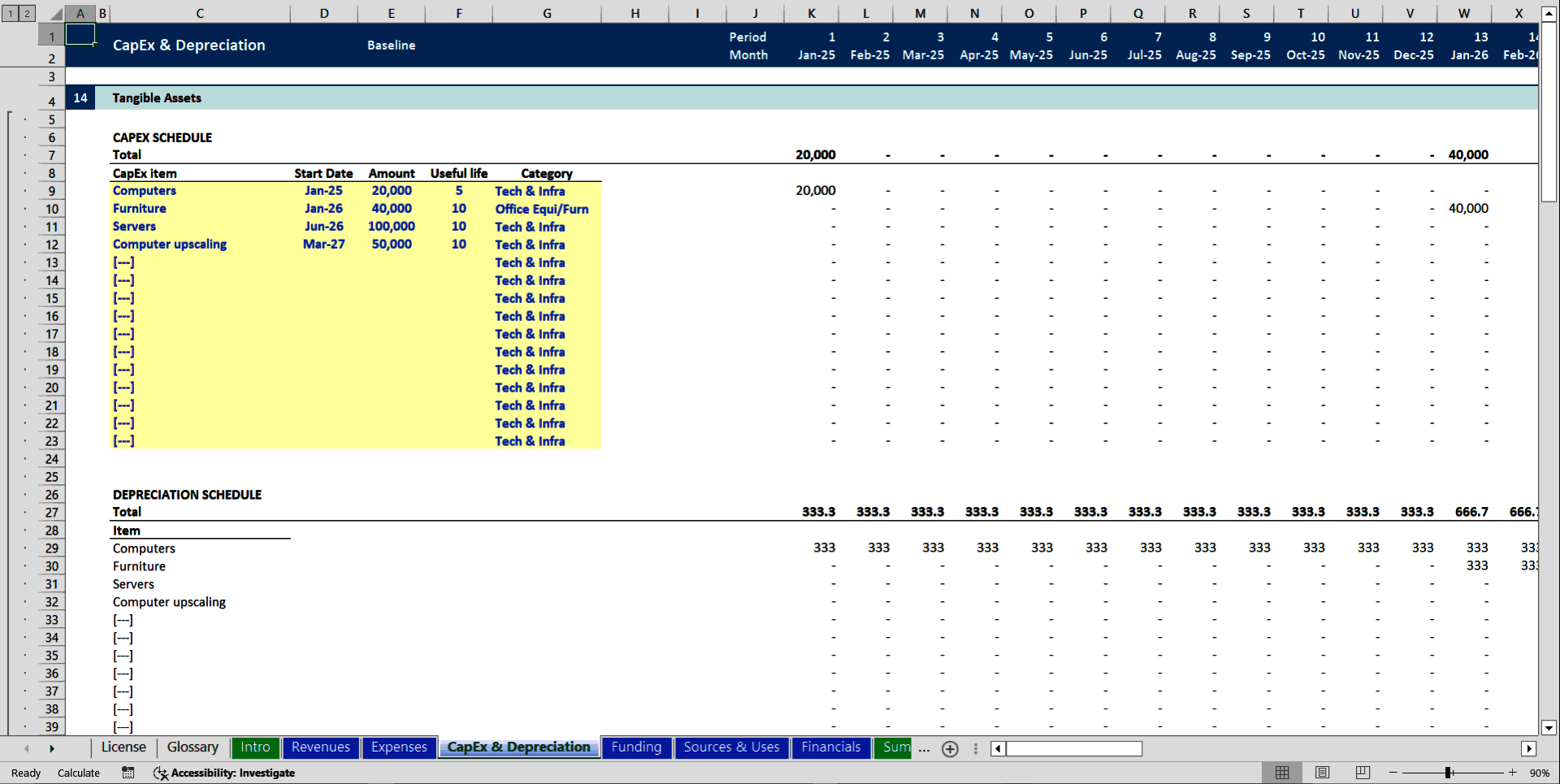Add a new worksheet with plus icon

click(x=950, y=749)
